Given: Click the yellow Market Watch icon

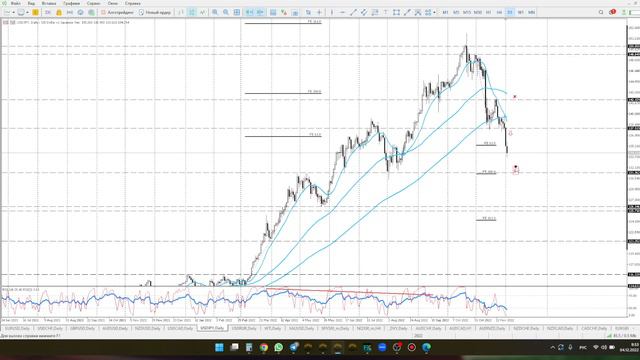Looking at the screenshot, I should click(36, 12).
